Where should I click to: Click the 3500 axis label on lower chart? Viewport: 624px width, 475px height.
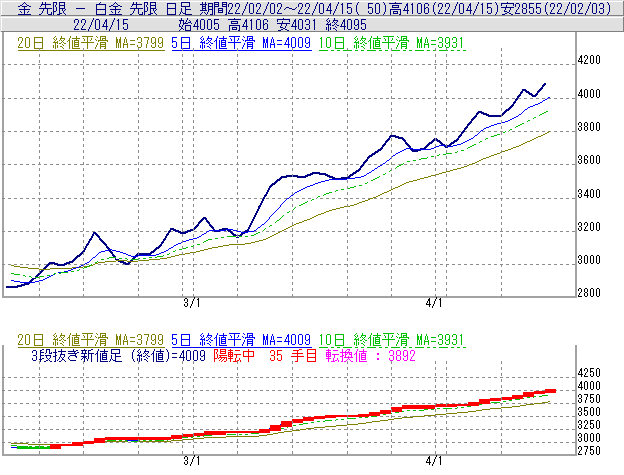pos(589,412)
